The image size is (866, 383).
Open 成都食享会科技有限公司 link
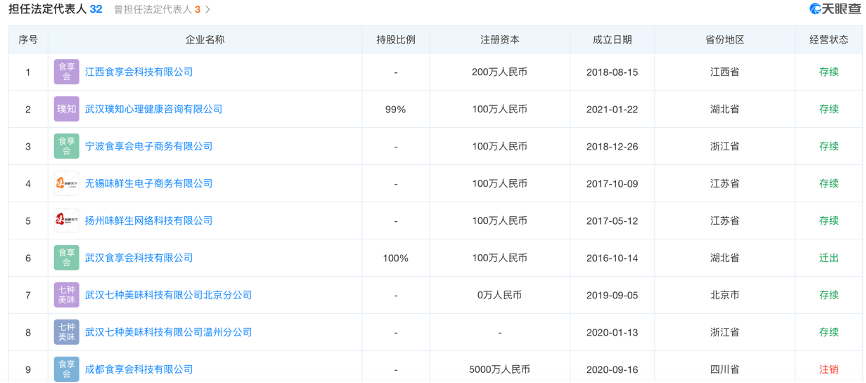coord(139,369)
